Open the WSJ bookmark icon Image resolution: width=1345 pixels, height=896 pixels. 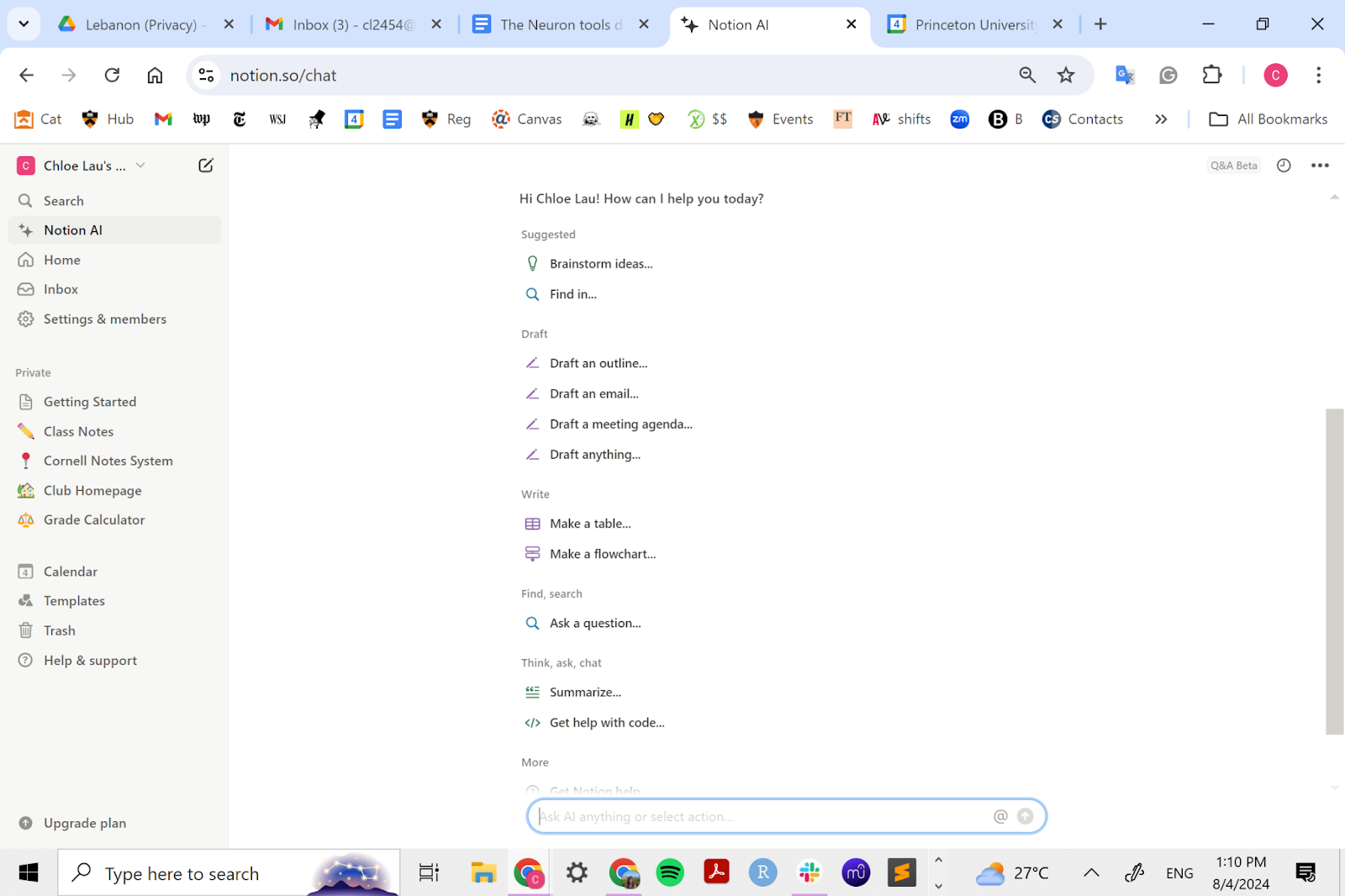click(277, 119)
